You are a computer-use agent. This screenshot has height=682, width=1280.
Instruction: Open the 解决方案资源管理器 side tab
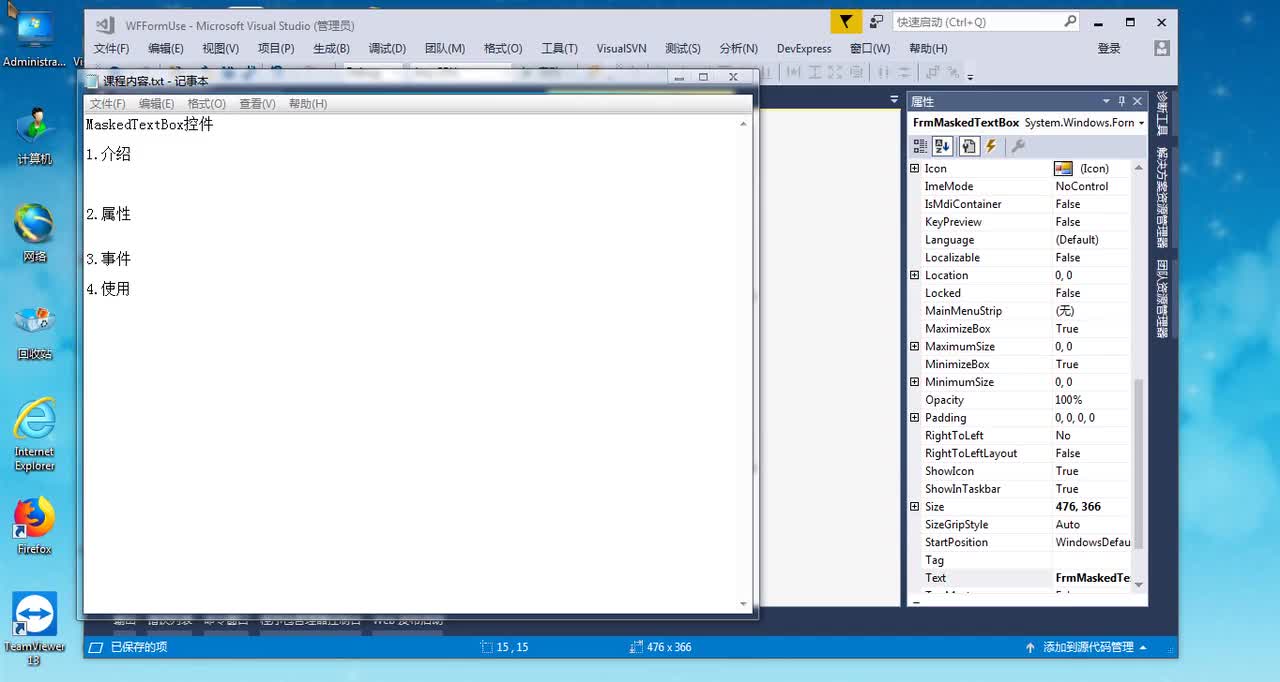[1162, 197]
